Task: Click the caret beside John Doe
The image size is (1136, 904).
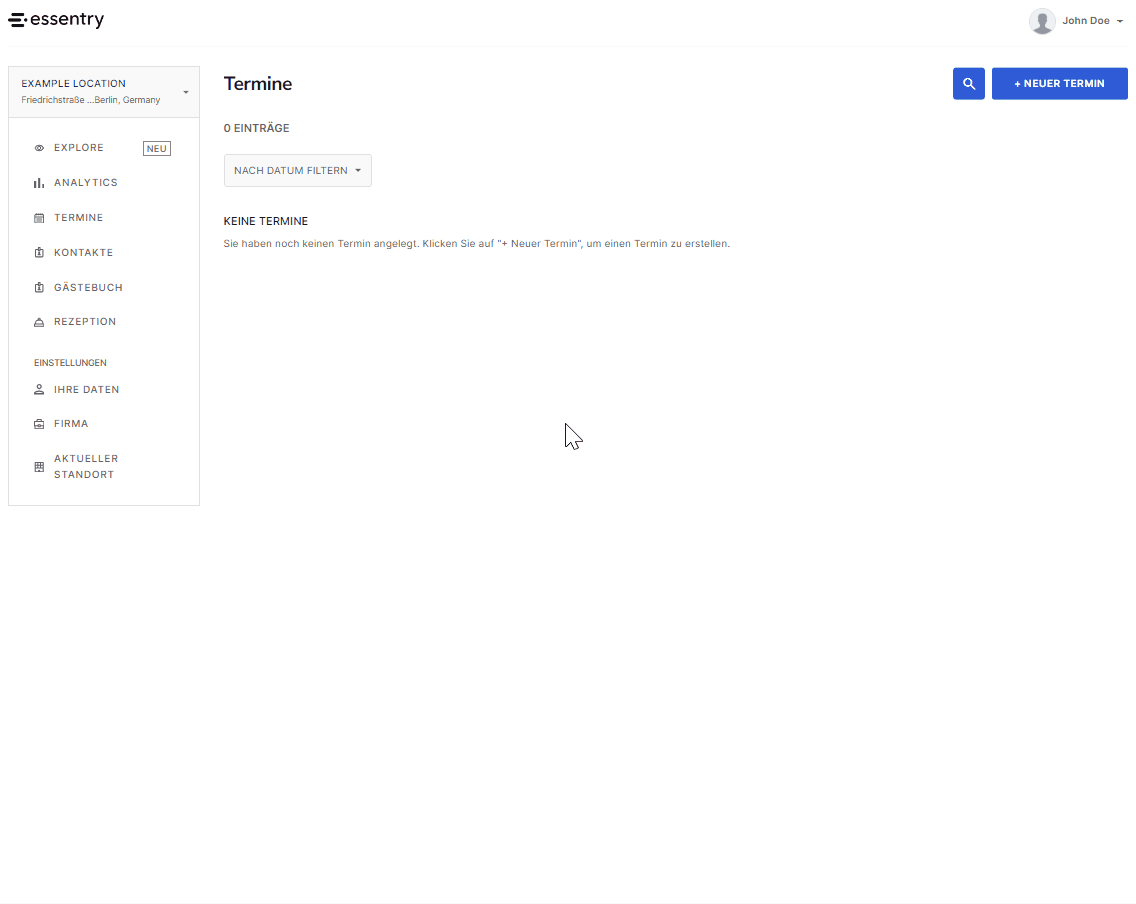Action: click(1119, 22)
